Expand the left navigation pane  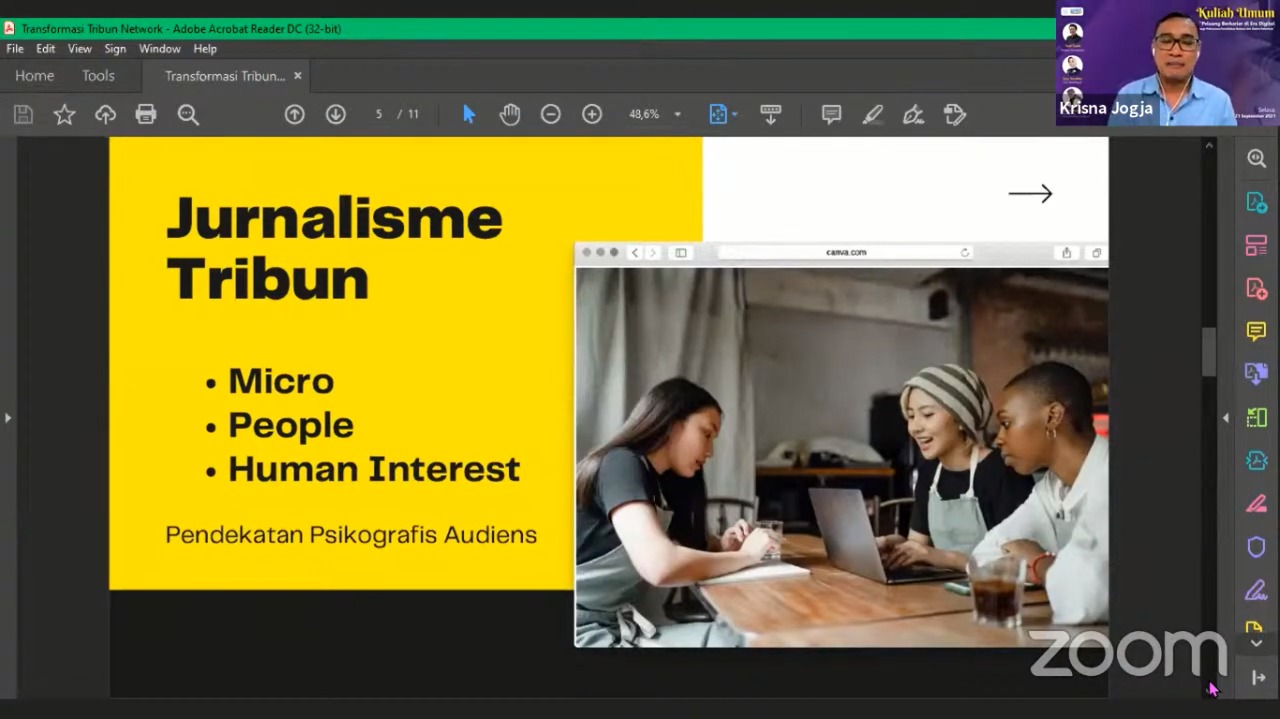point(8,418)
